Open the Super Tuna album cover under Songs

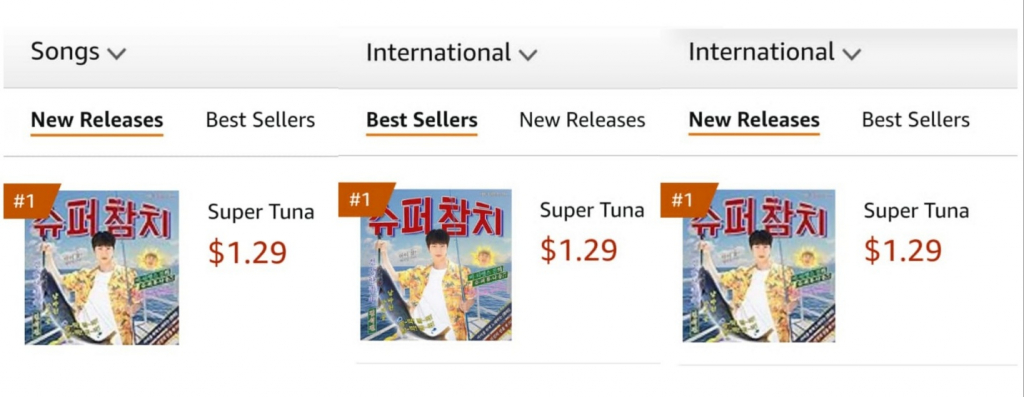pyautogui.click(x=102, y=268)
